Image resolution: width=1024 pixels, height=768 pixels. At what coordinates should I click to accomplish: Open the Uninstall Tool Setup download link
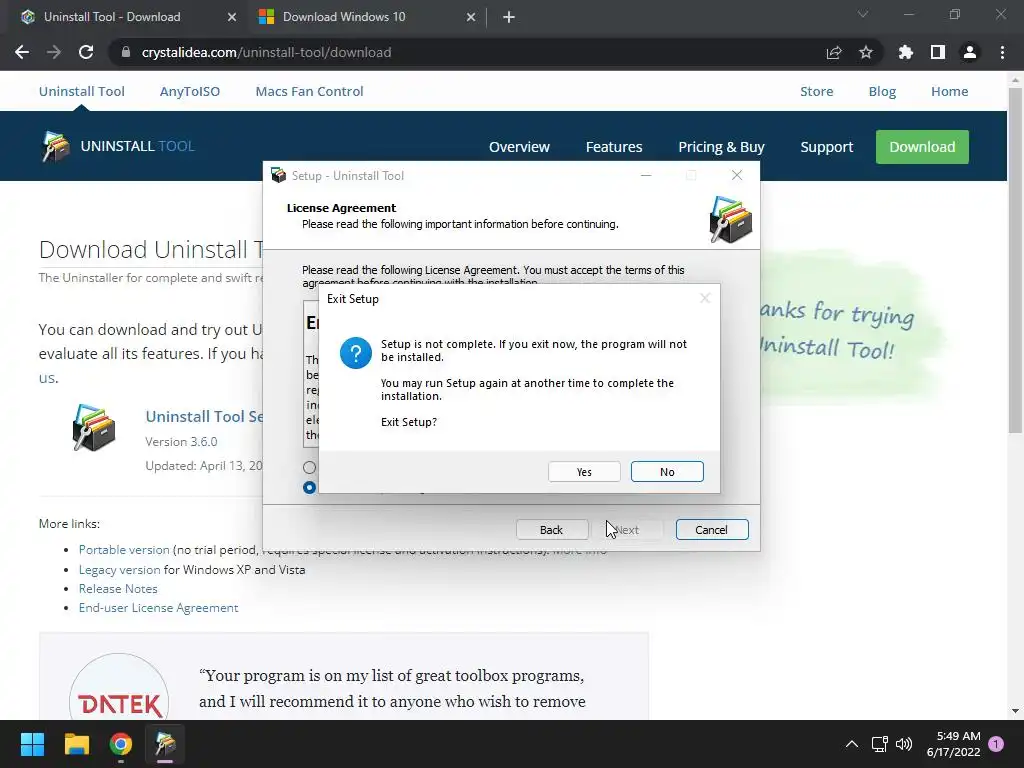pyautogui.click(x=204, y=417)
